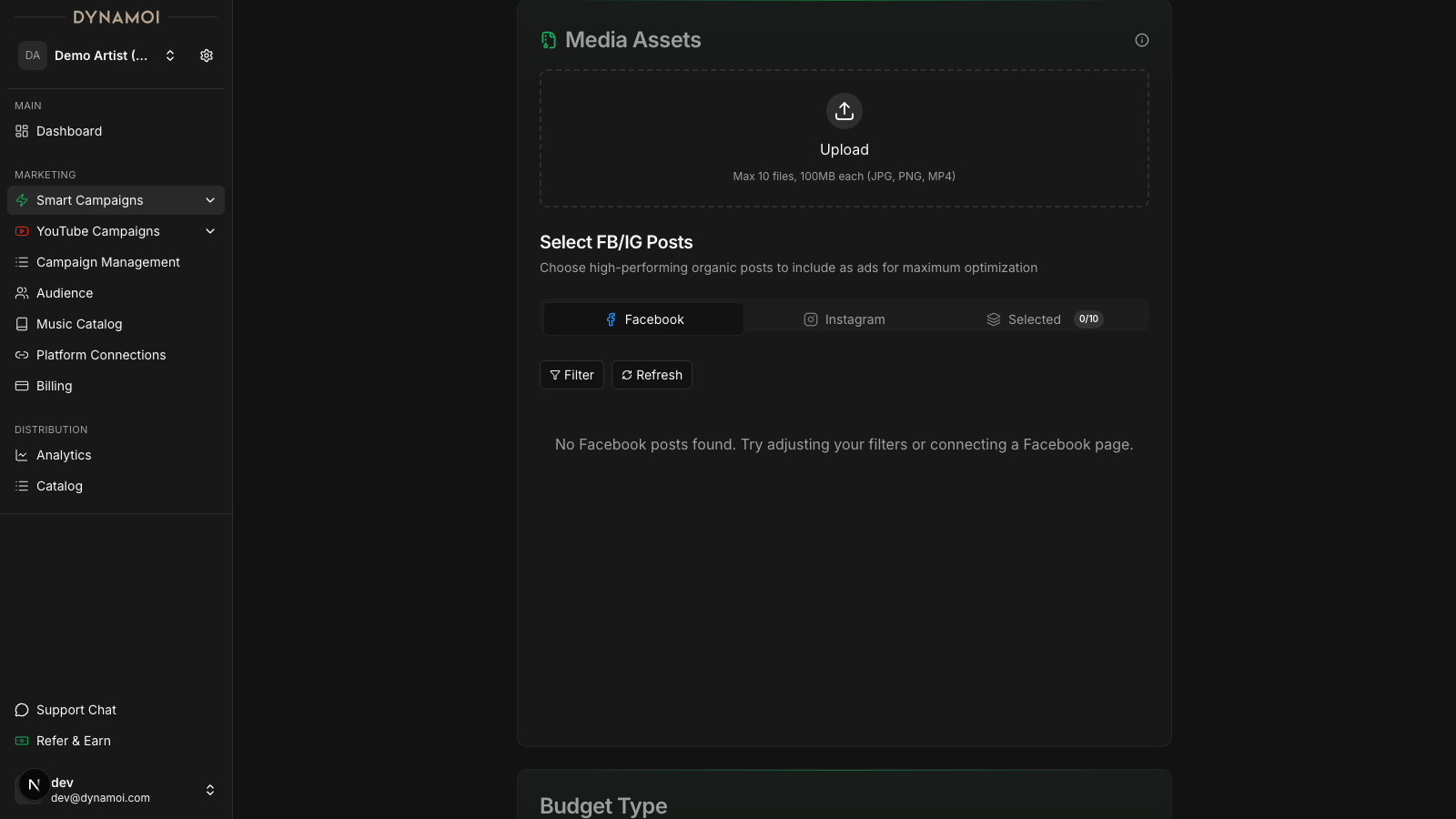Select the Campaign Management icon
Screen dimensions: 1456x819
[x=21, y=262]
